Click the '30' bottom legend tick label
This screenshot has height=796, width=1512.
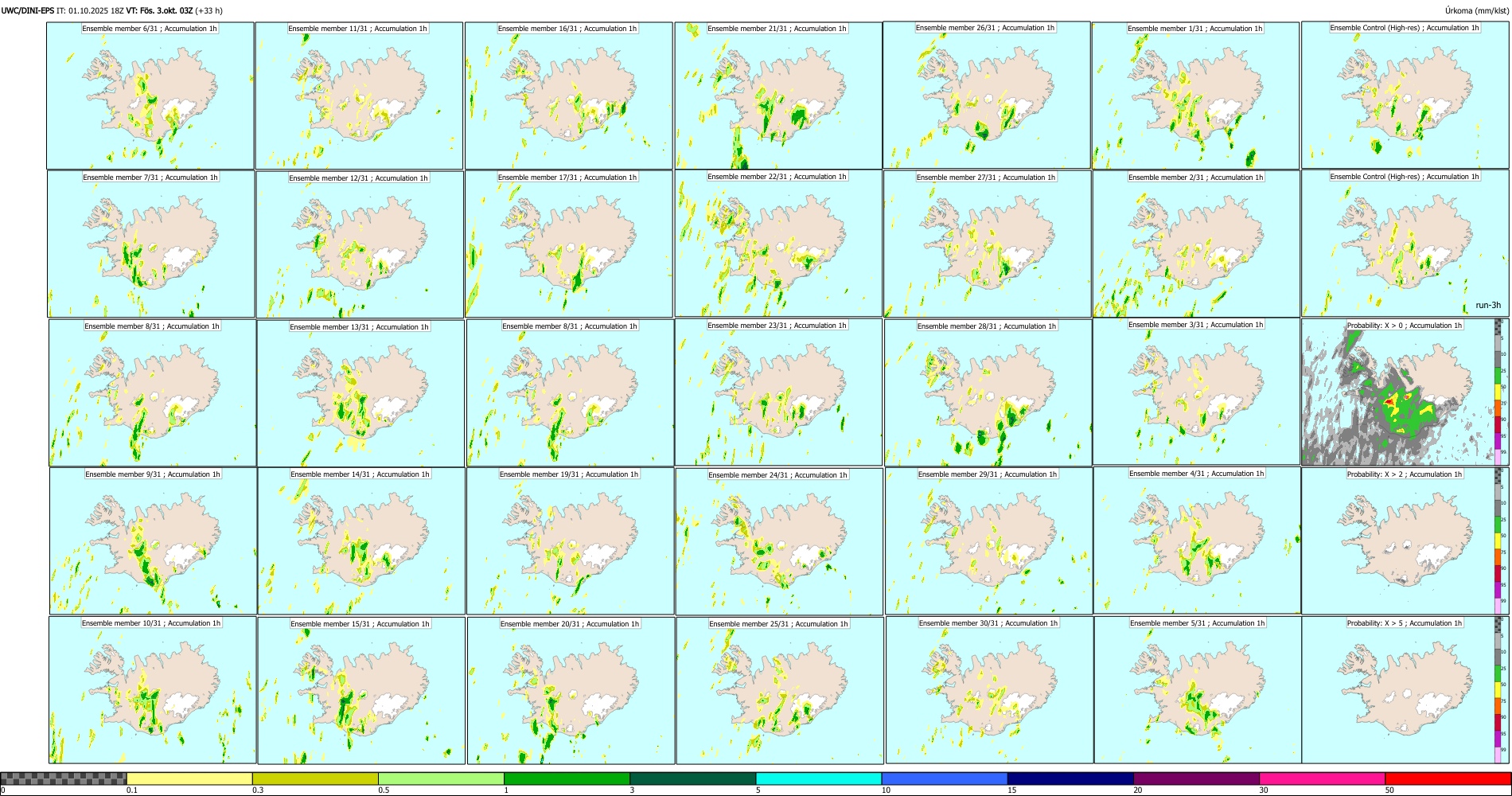1264,790
